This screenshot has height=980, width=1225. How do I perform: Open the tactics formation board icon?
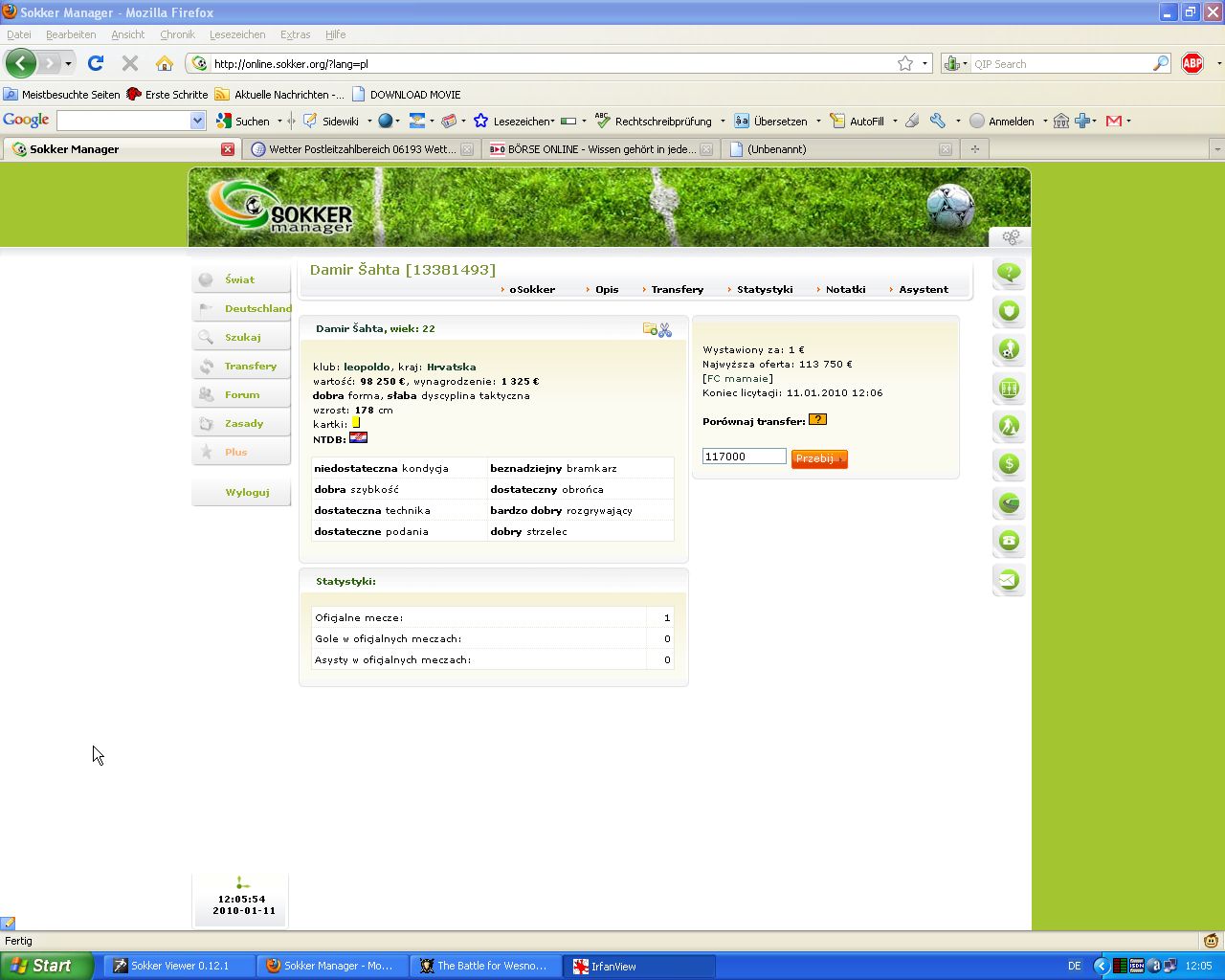(x=1009, y=388)
